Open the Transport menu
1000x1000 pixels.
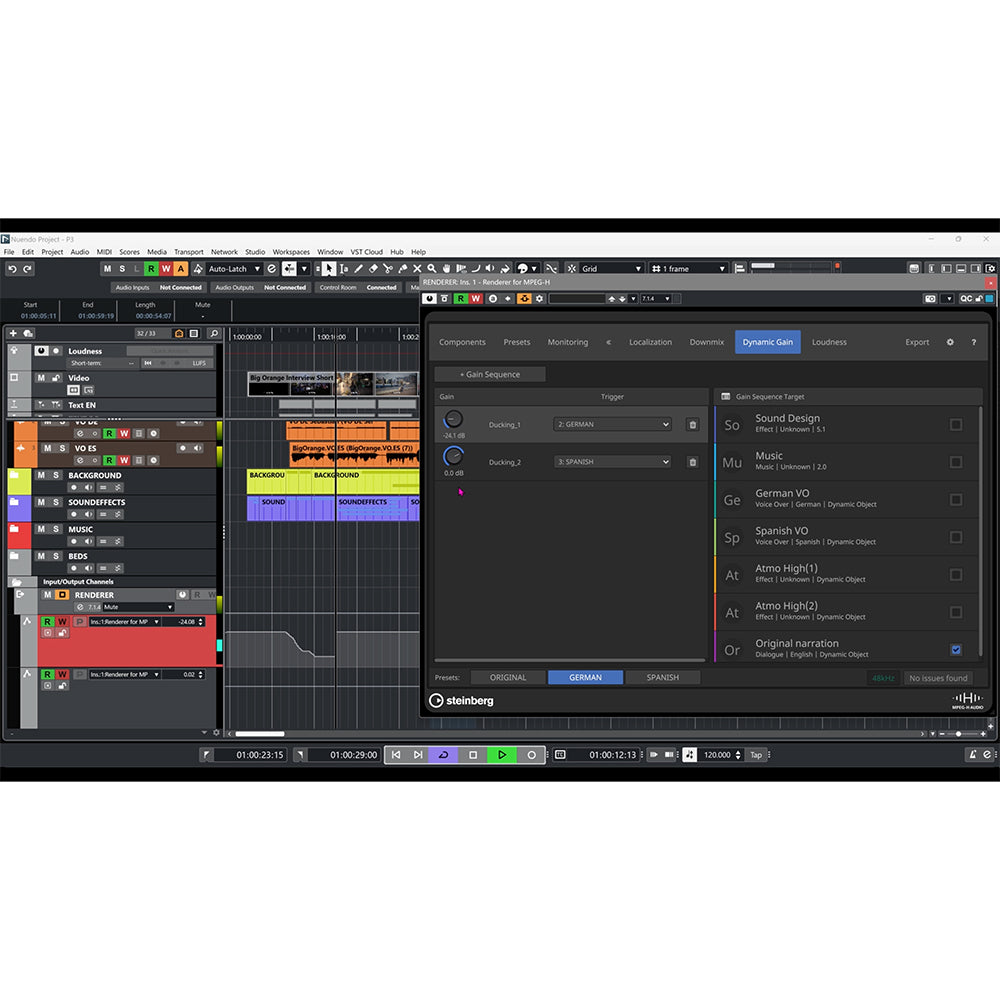[189, 252]
